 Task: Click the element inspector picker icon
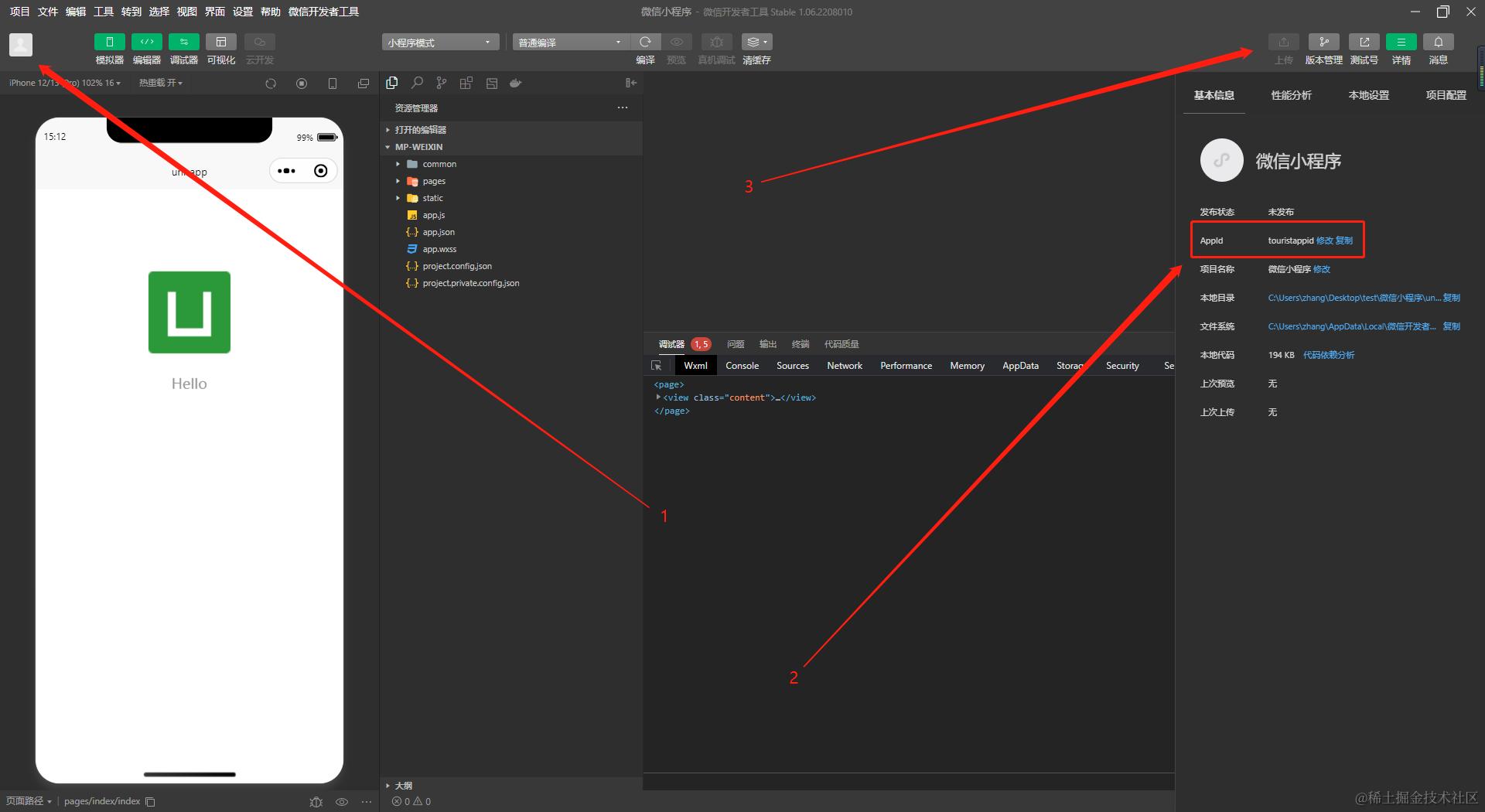click(657, 366)
